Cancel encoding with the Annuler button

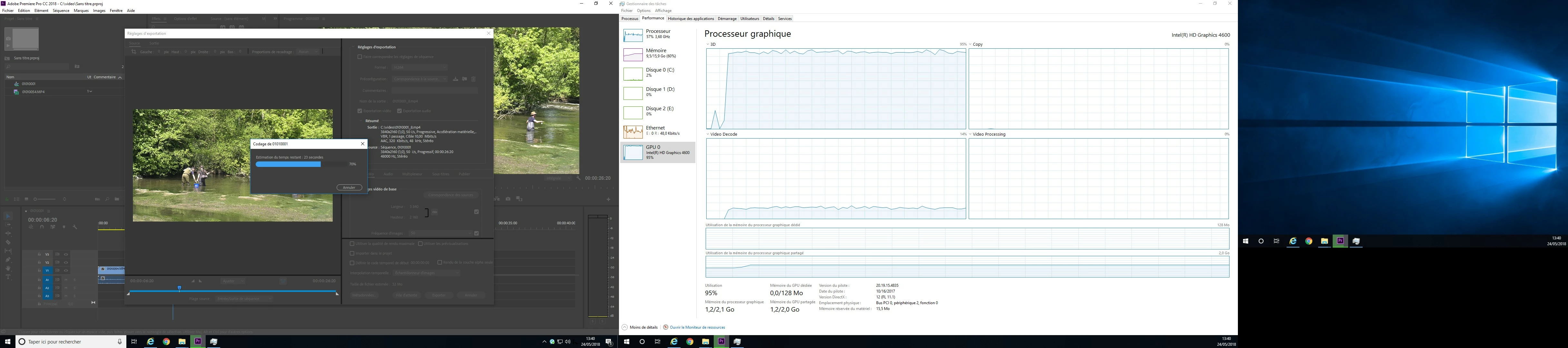pos(349,188)
